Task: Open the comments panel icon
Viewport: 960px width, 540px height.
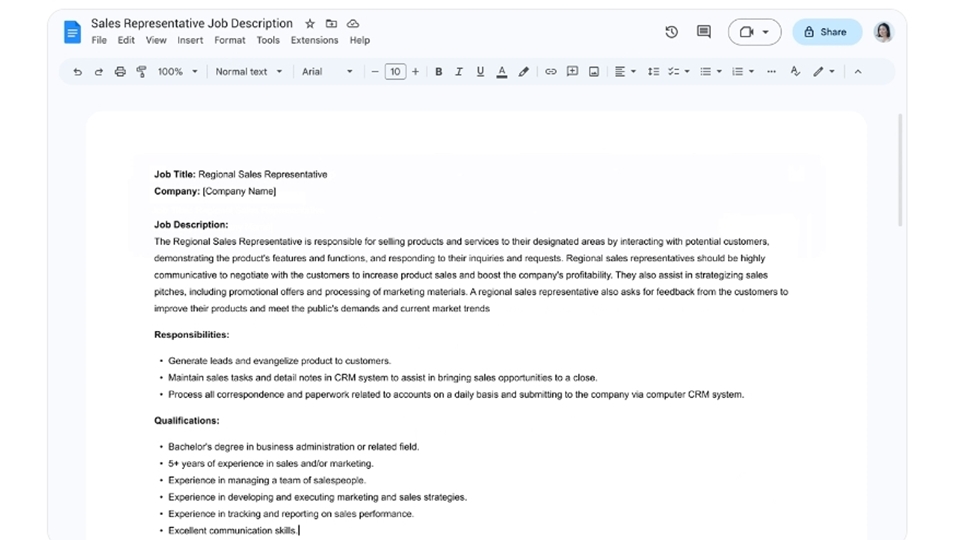Action: click(x=704, y=32)
